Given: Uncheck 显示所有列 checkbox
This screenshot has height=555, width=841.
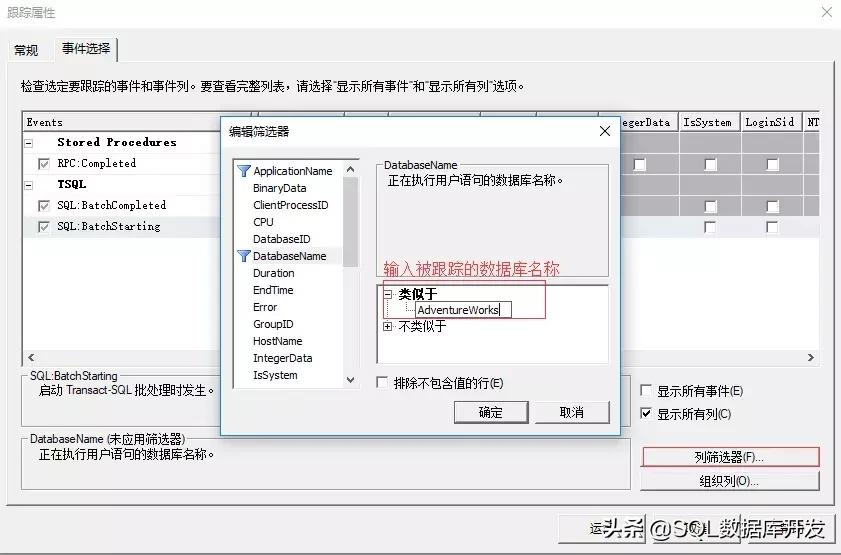Looking at the screenshot, I should point(646,413).
